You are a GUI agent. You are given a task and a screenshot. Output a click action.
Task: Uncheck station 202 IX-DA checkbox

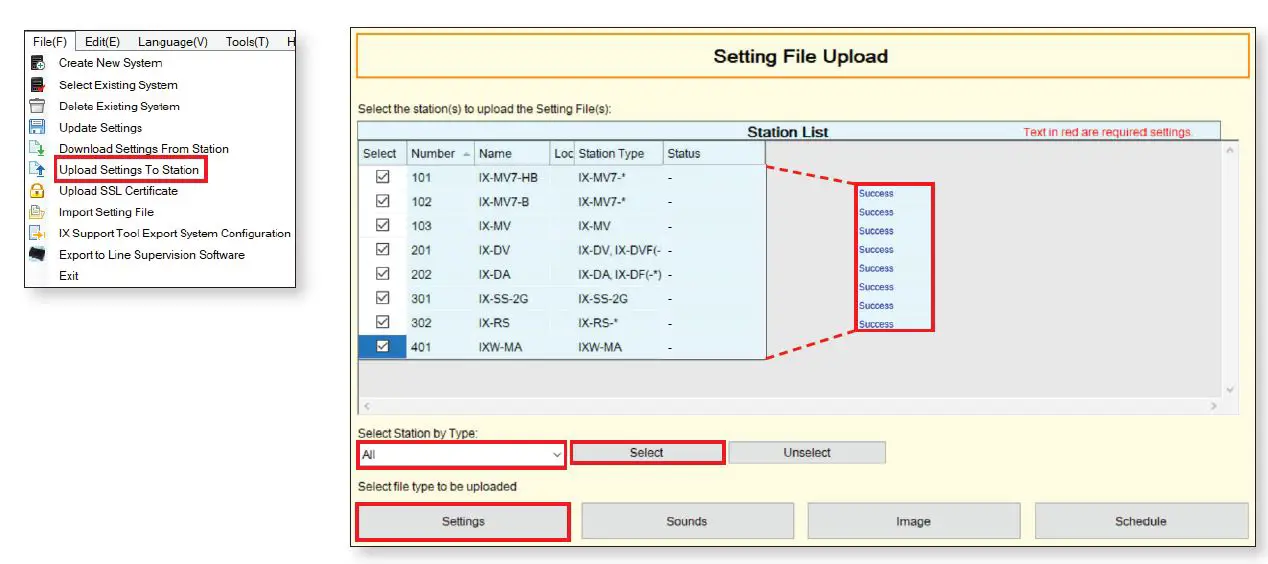tap(382, 273)
